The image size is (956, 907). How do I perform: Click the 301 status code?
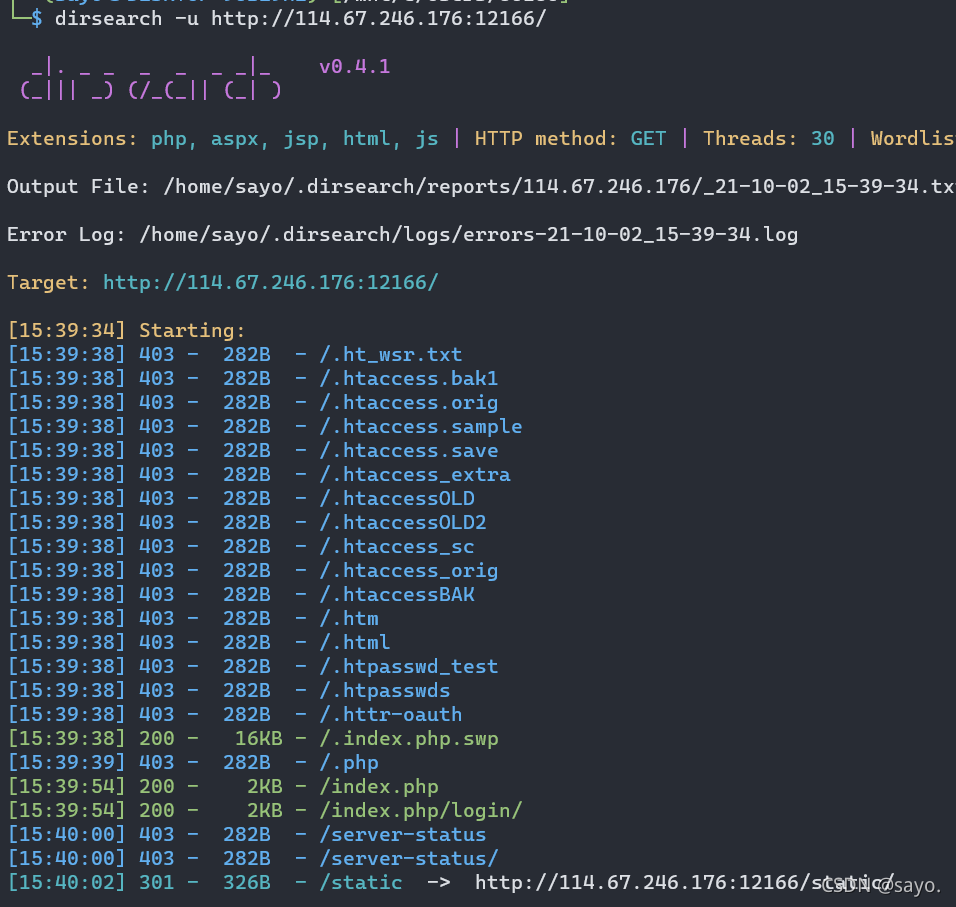pos(156,883)
